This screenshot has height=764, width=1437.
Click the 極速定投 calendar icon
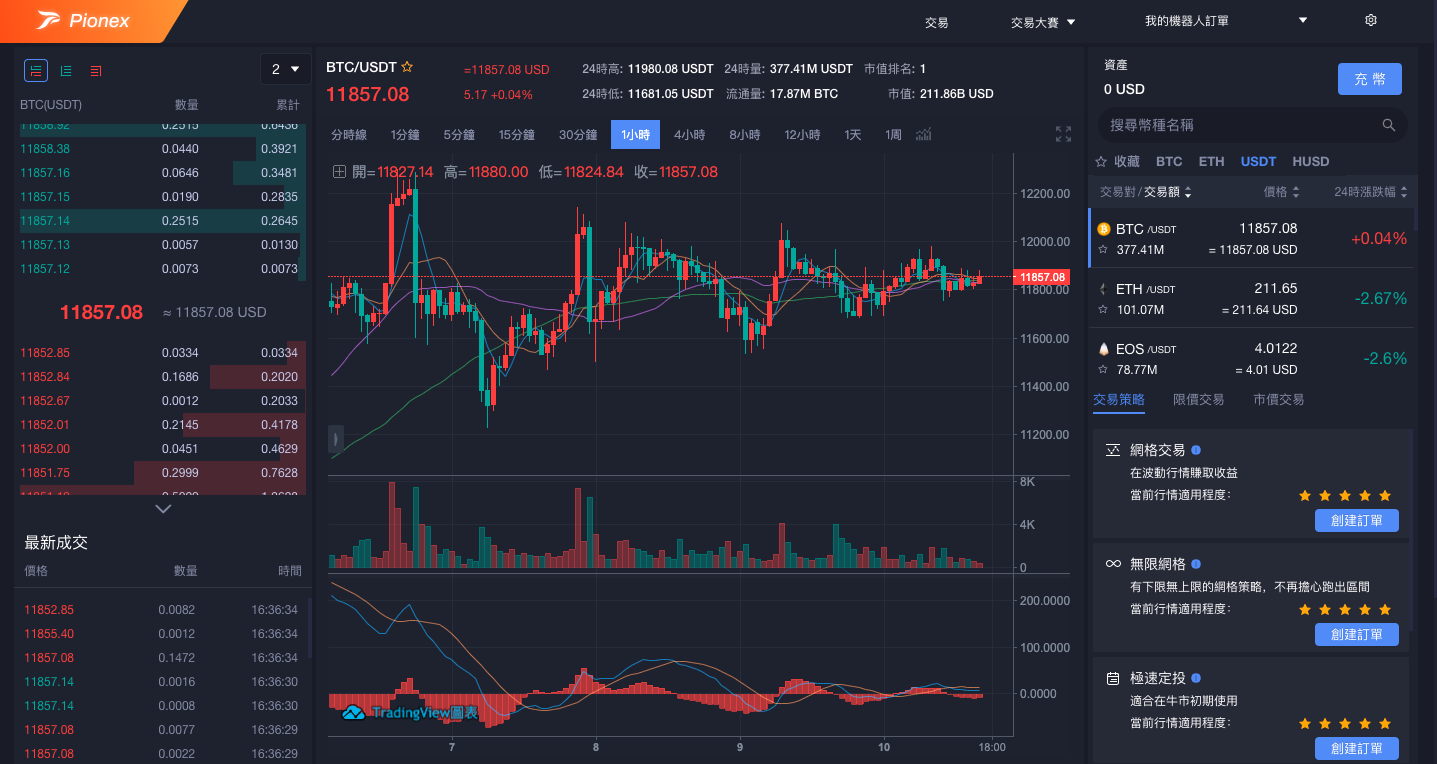pyautogui.click(x=1113, y=678)
